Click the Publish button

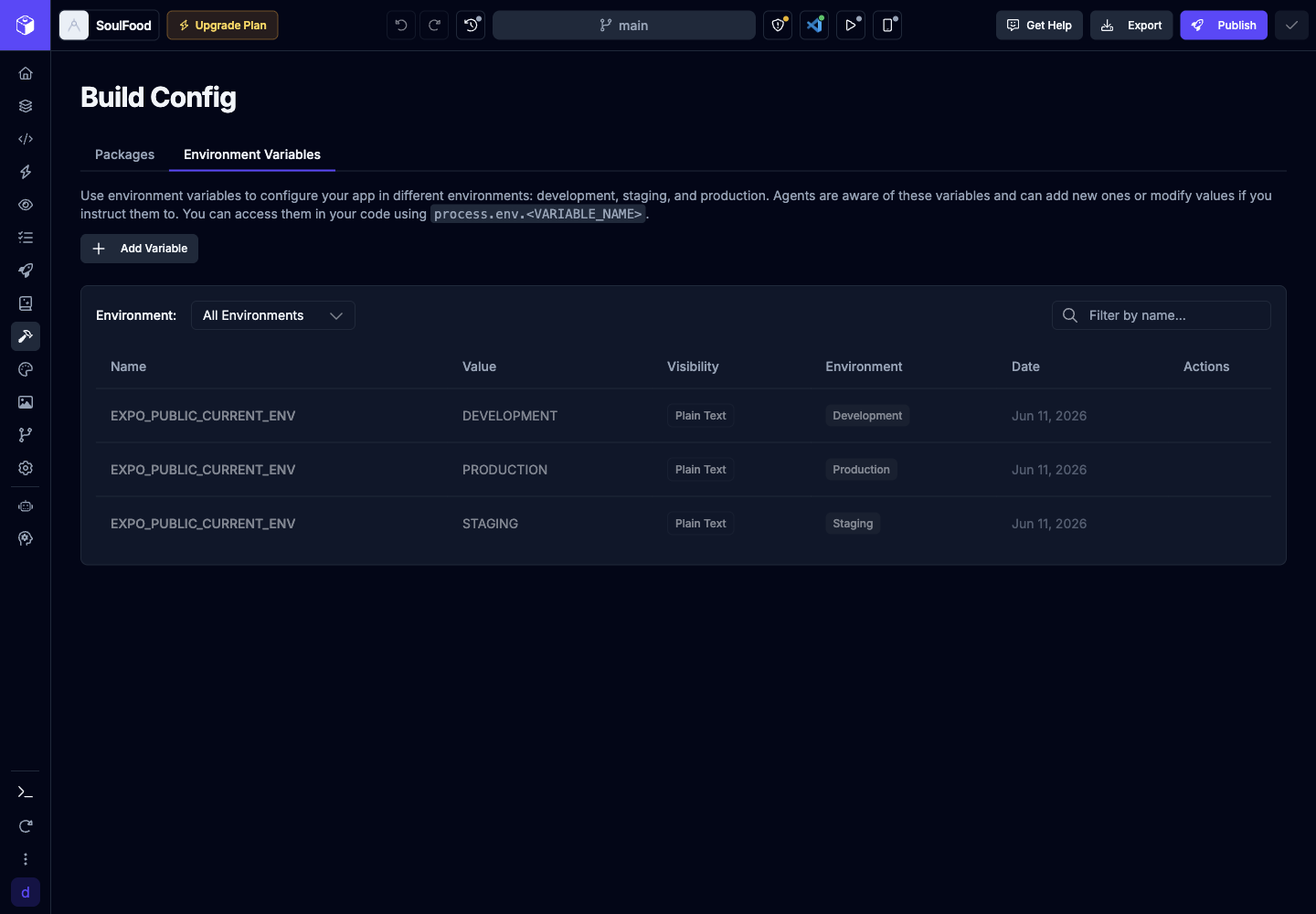pos(1224,26)
